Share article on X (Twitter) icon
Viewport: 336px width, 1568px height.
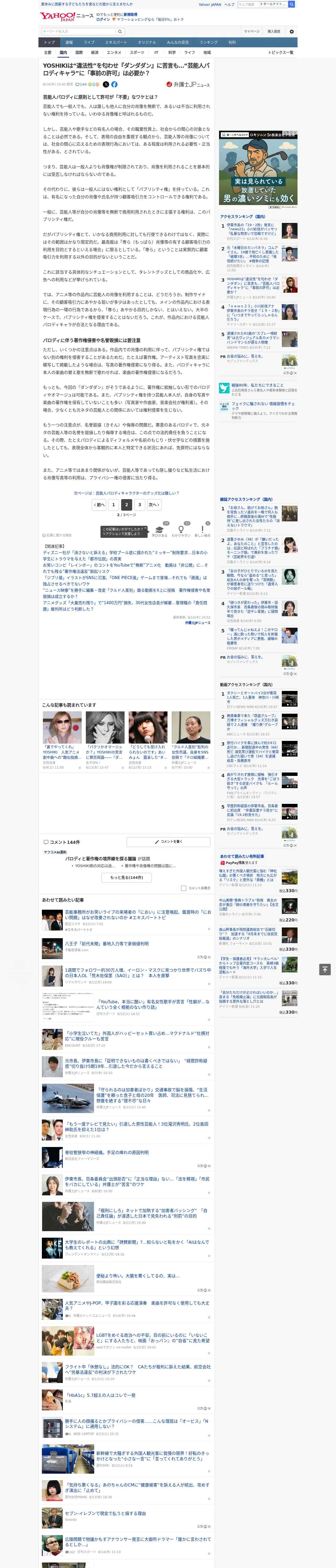pyautogui.click(x=106, y=85)
